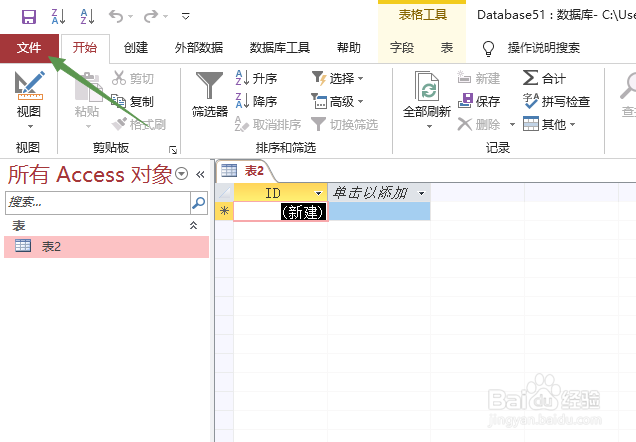
Task: Open the 其他 records dropdown
Action: coord(550,124)
